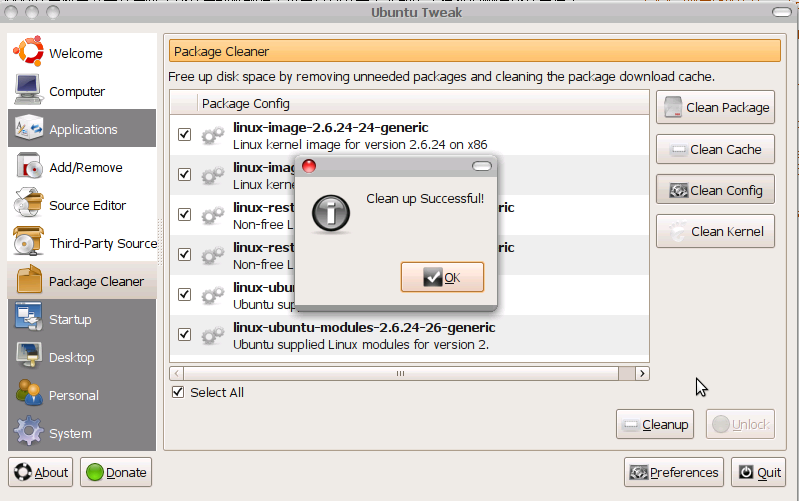
Task: Toggle checkbox of second linux-image row
Action: coord(184,174)
